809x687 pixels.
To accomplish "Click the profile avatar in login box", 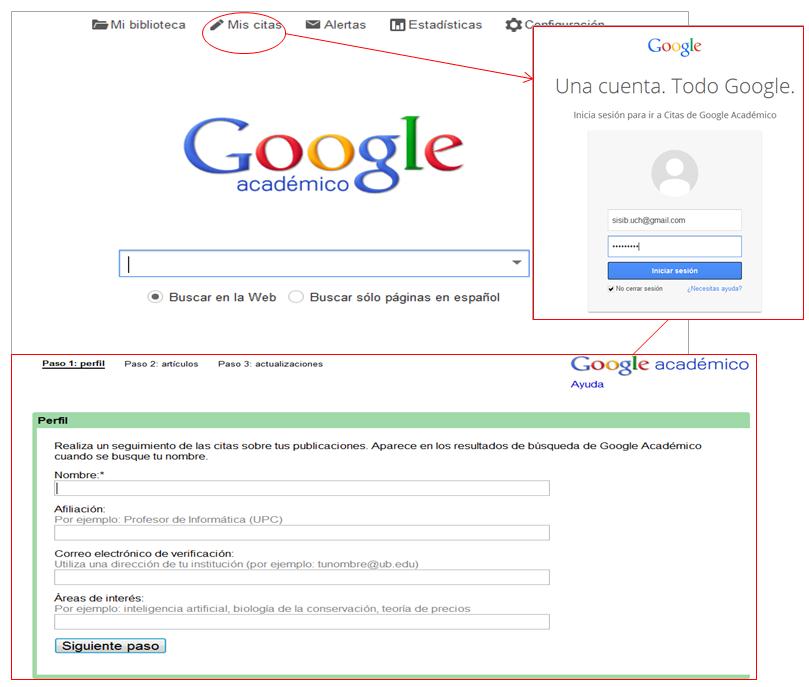I will (x=674, y=174).
